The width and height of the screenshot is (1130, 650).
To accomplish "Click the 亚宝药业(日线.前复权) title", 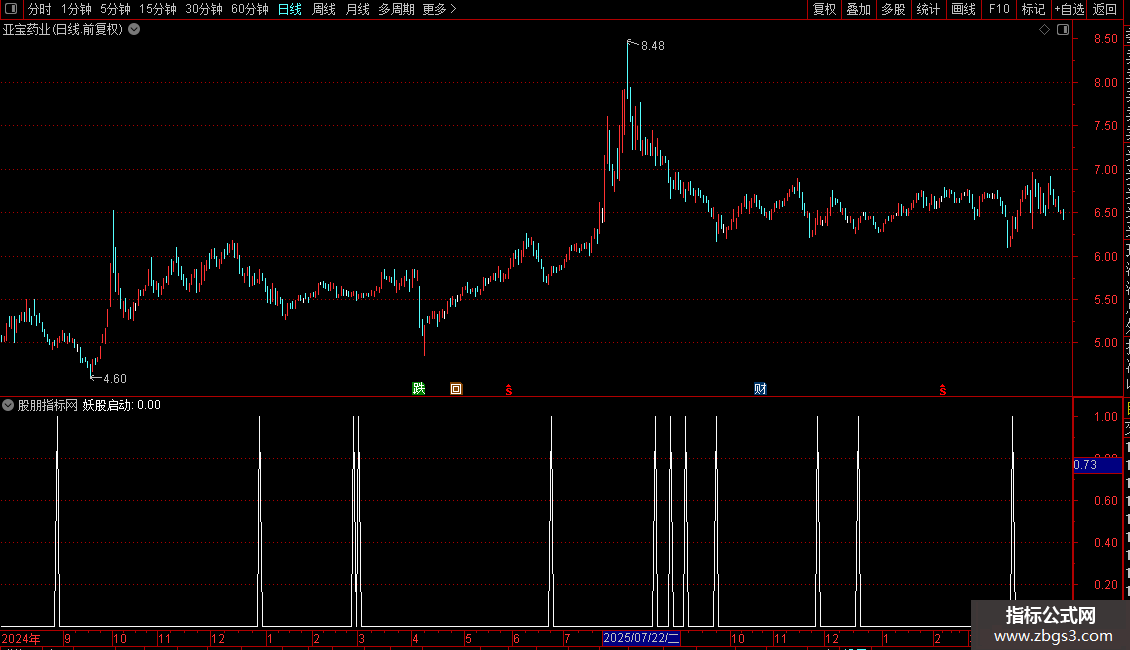I will (63, 30).
